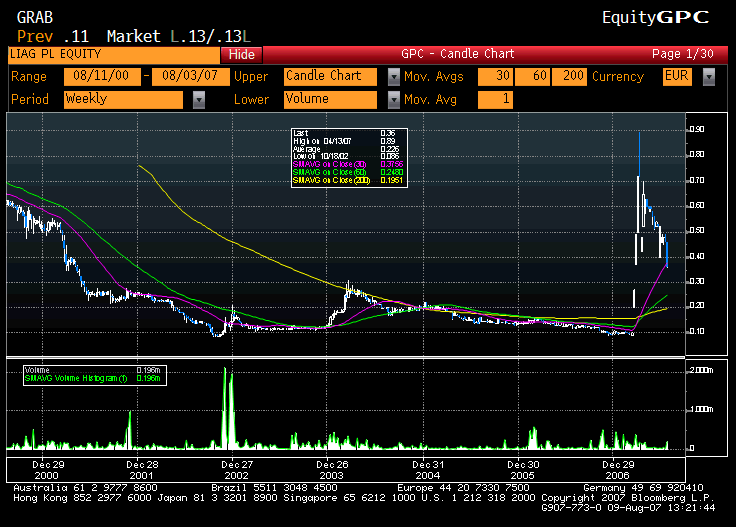
Task: Click the EquityGPC header label
Action: (x=655, y=17)
